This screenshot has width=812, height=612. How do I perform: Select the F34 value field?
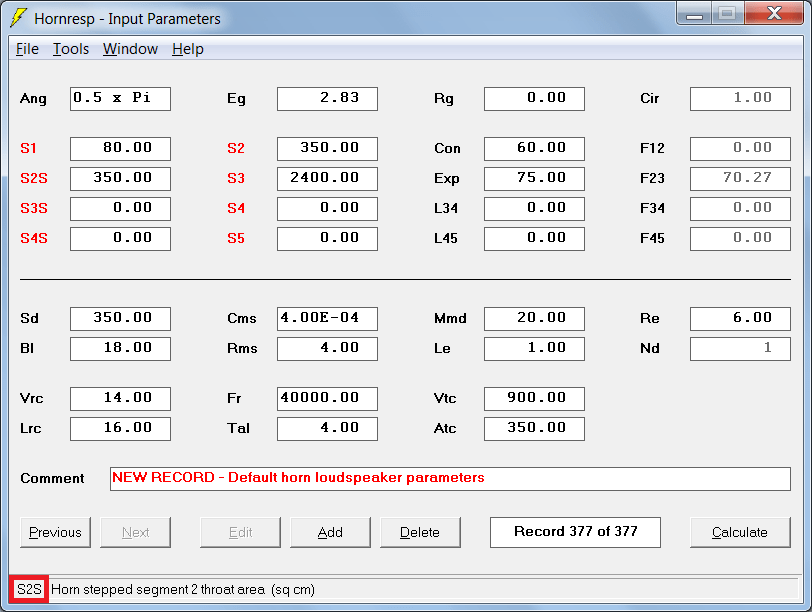click(x=741, y=209)
